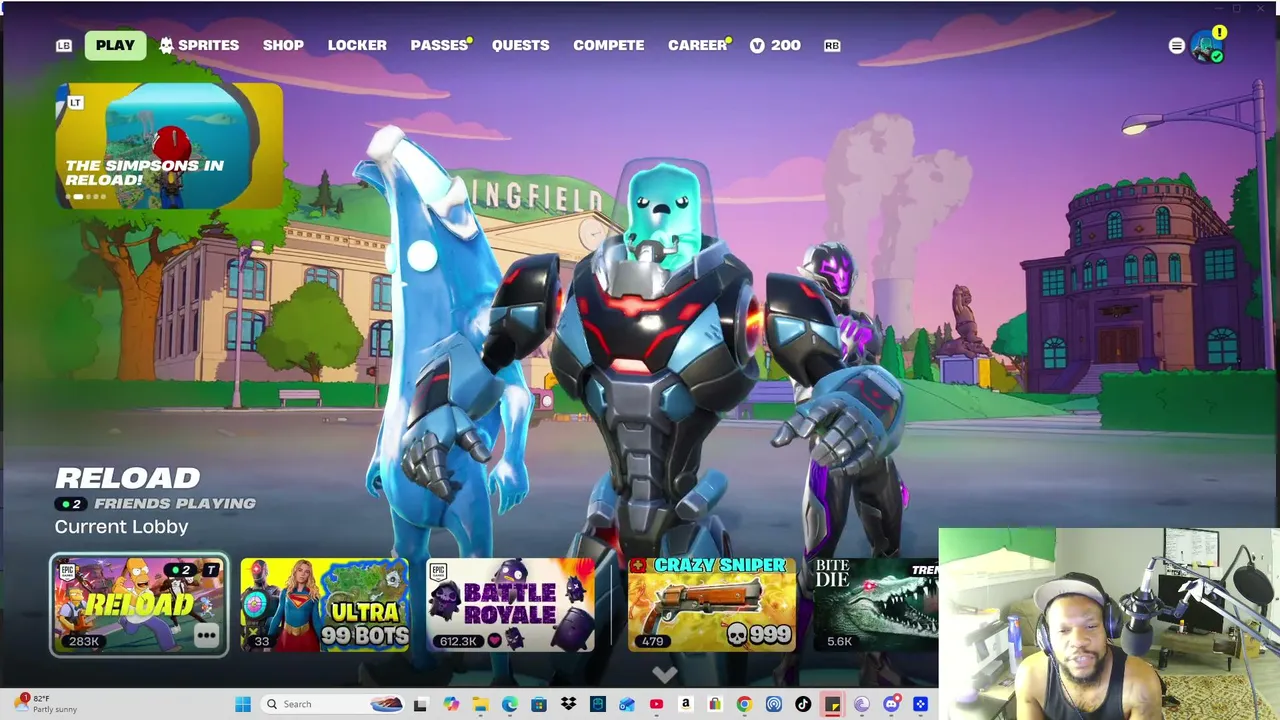The height and width of the screenshot is (720, 1280).
Task: Open Amazon from the taskbar
Action: click(685, 704)
